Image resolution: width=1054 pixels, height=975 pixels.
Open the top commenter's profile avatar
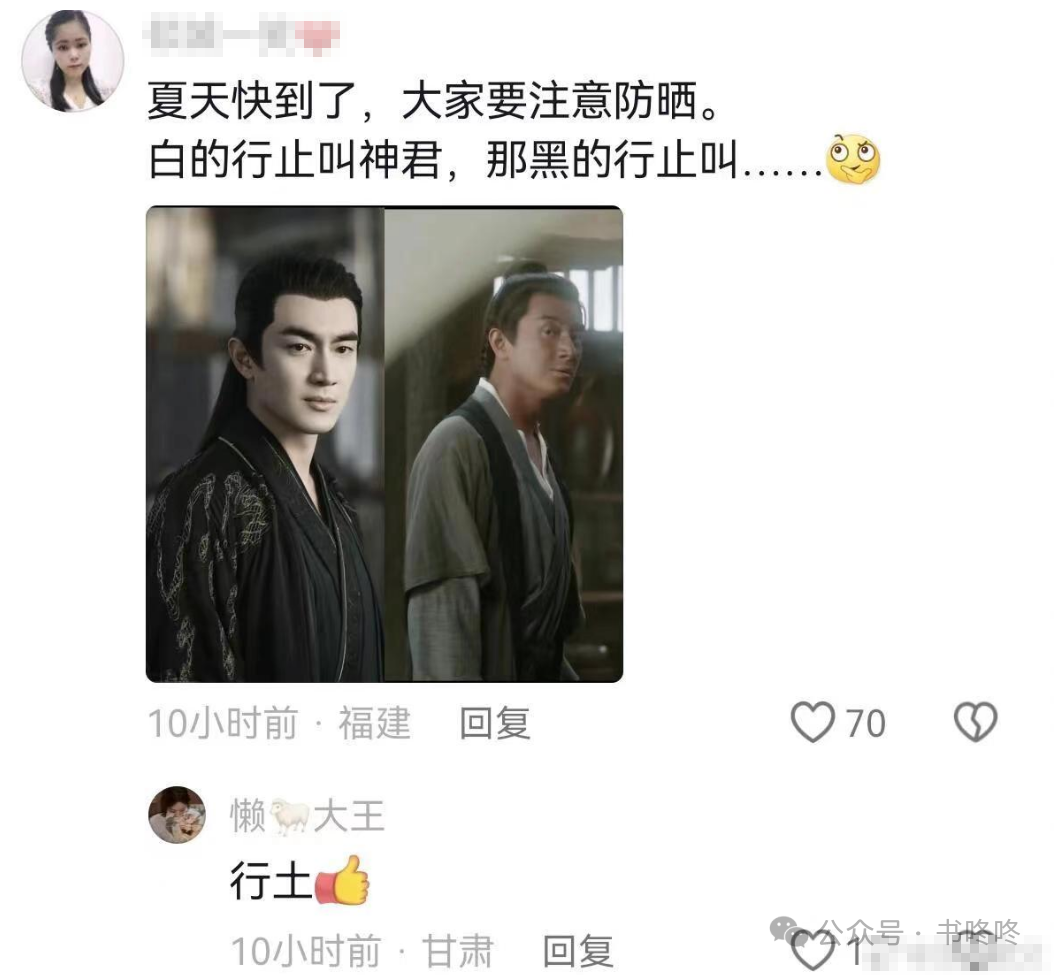(x=73, y=61)
